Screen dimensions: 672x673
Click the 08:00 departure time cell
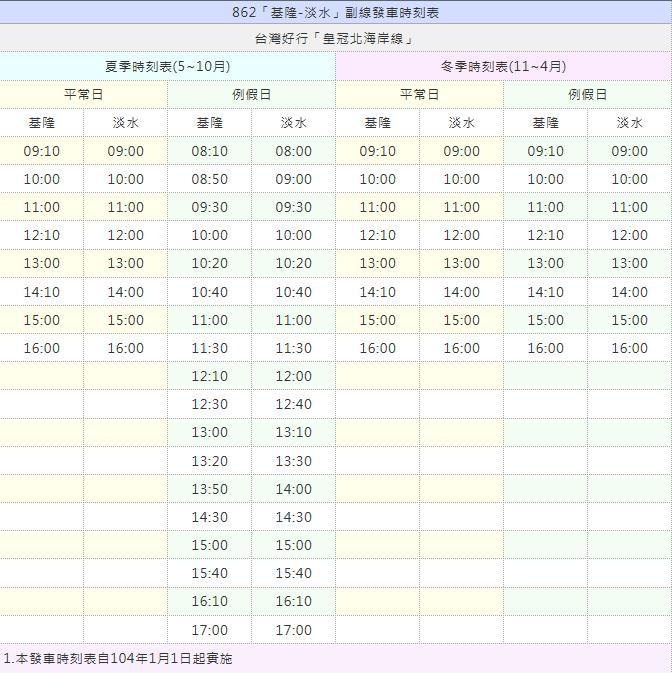pos(293,152)
